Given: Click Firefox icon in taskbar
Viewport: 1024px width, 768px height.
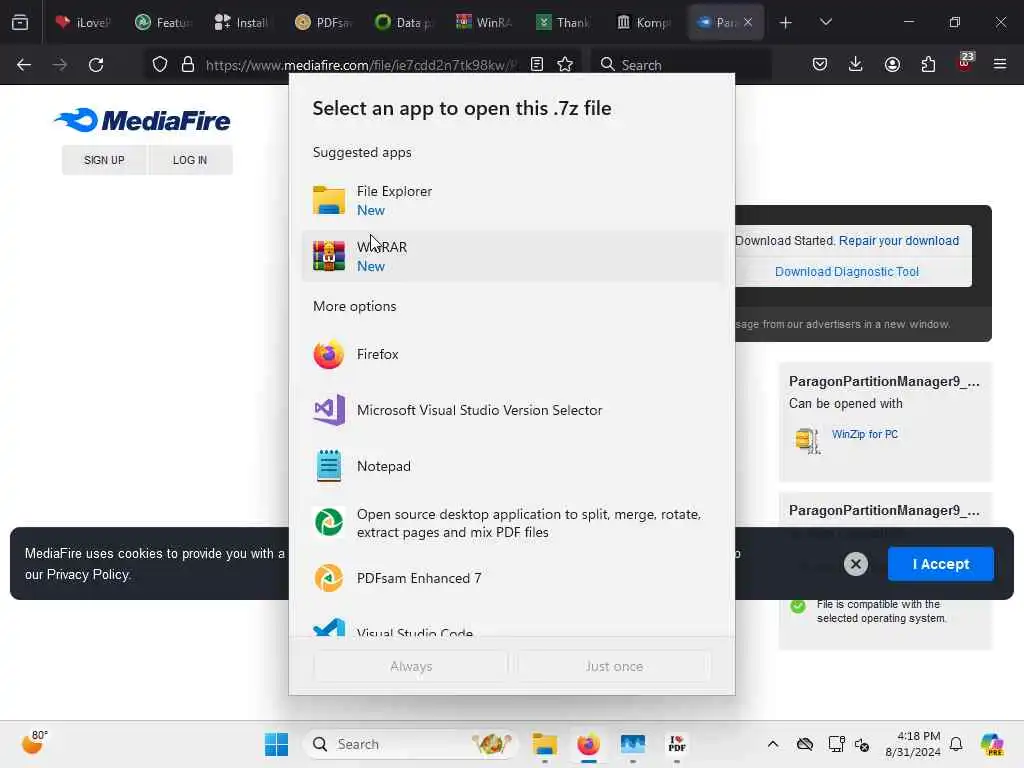Looking at the screenshot, I should pyautogui.click(x=588, y=744).
